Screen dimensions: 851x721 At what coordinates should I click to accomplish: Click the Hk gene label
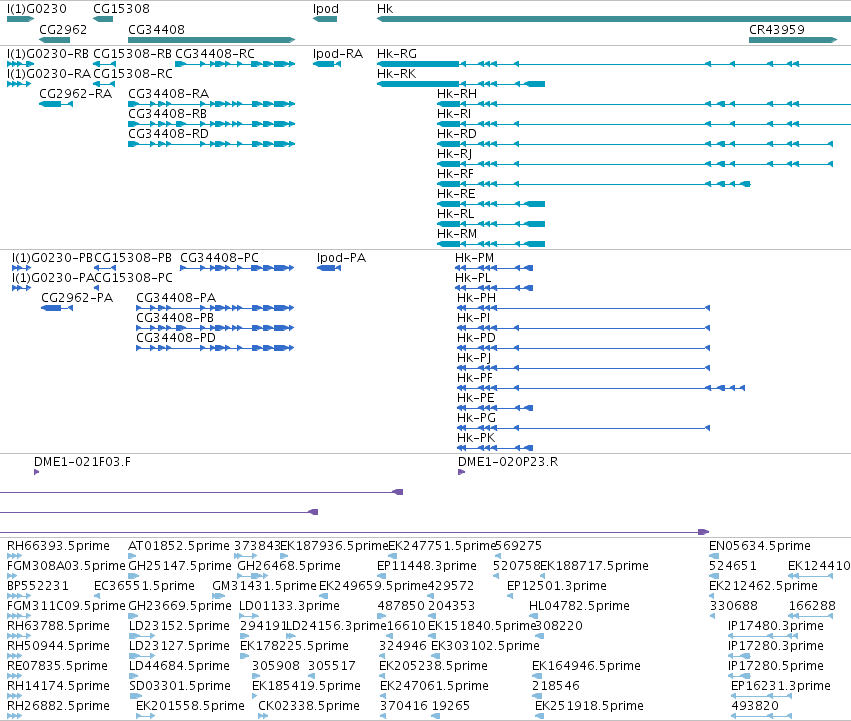(385, 9)
